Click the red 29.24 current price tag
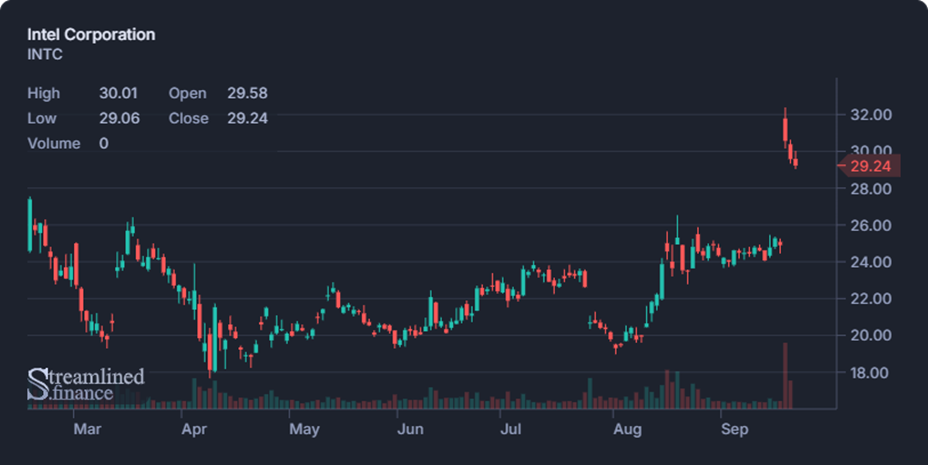Screen dimensions: 928x465 pyautogui.click(x=870, y=166)
